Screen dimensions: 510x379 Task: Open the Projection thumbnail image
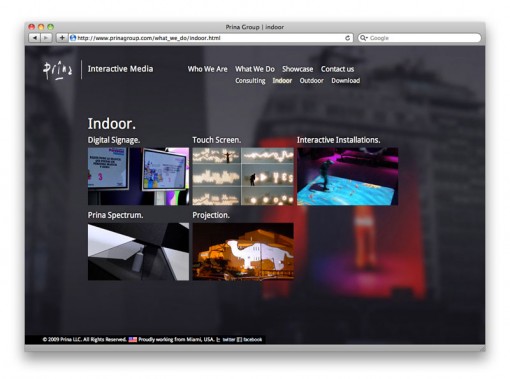243,252
